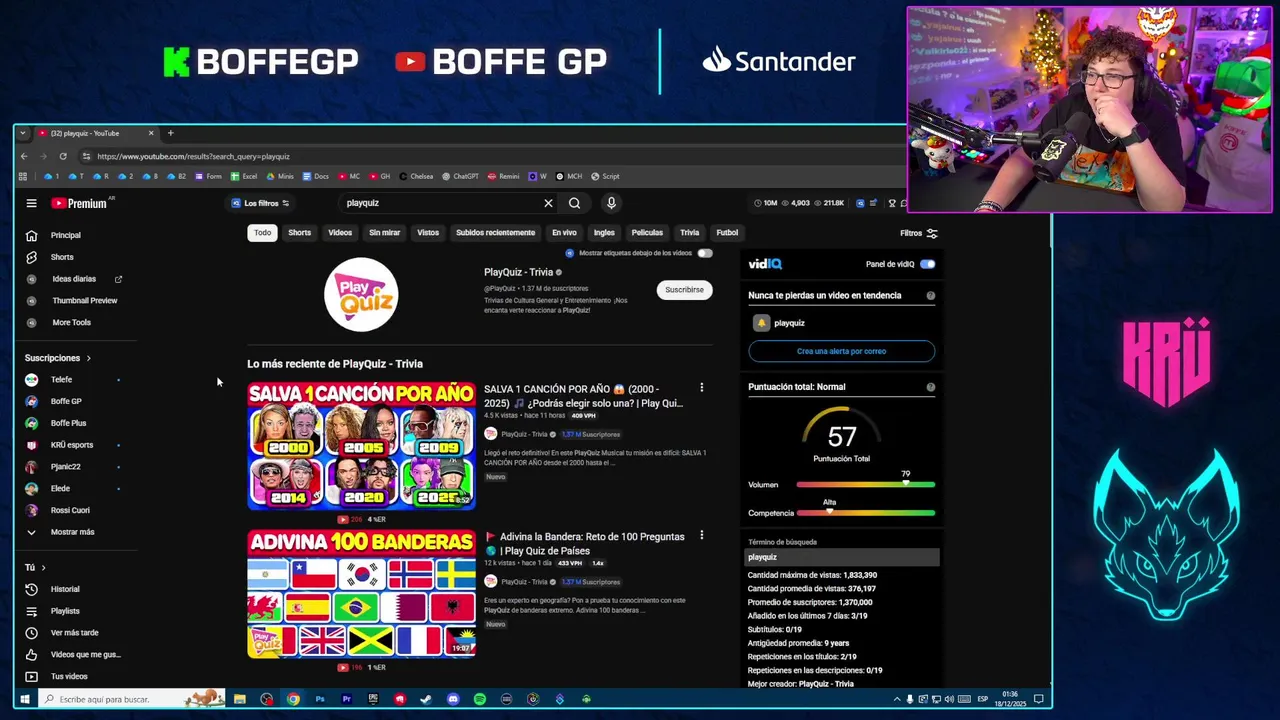Select the Sin mirar filter chip
The height and width of the screenshot is (720, 1280).
[384, 233]
